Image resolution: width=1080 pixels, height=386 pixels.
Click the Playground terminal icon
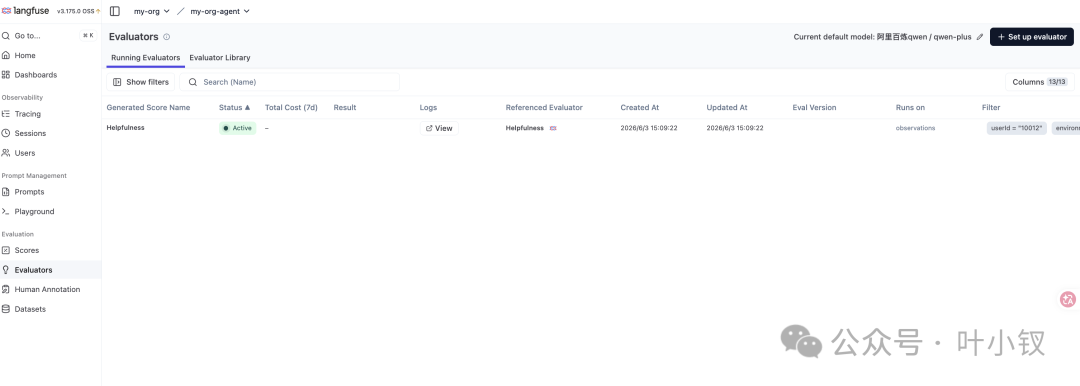(6, 212)
